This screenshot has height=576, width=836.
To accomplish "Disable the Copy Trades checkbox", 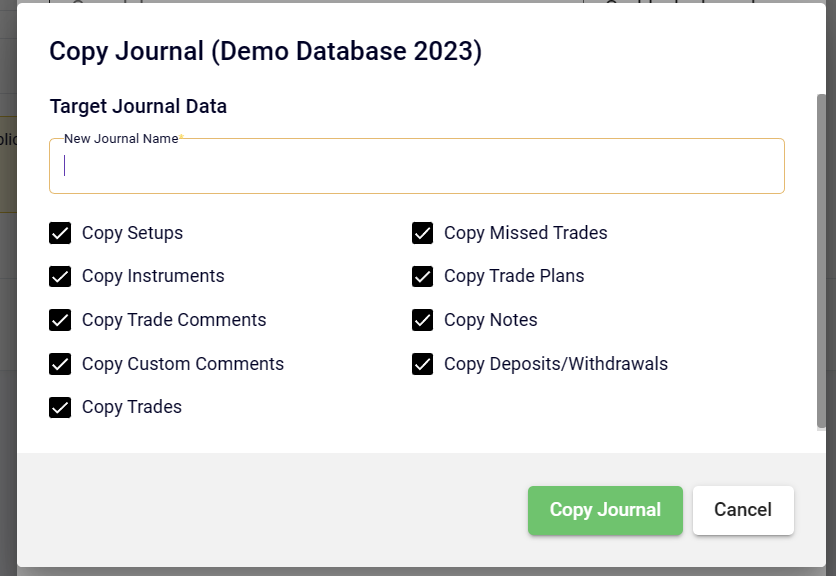I will (60, 407).
